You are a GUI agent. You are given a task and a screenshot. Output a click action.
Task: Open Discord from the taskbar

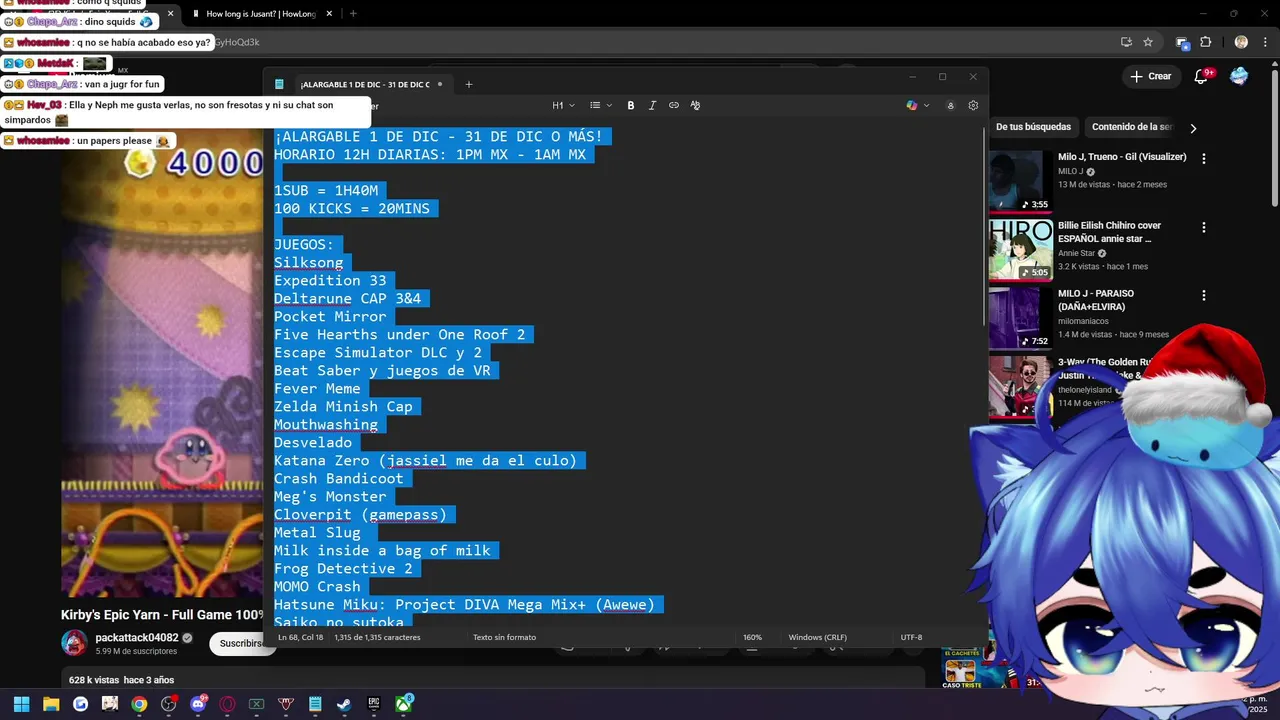[198, 704]
